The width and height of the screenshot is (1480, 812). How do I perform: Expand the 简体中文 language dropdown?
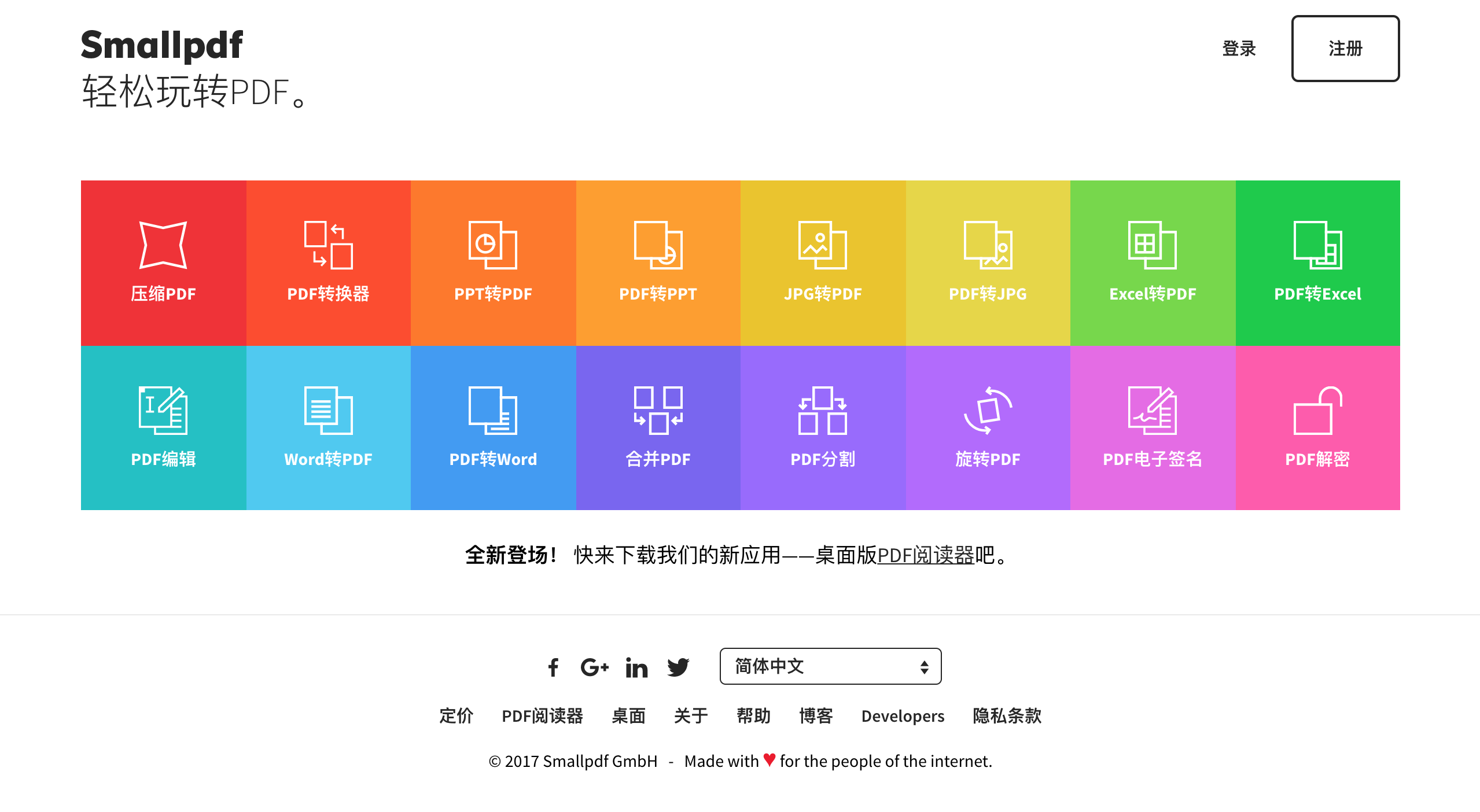(x=831, y=666)
